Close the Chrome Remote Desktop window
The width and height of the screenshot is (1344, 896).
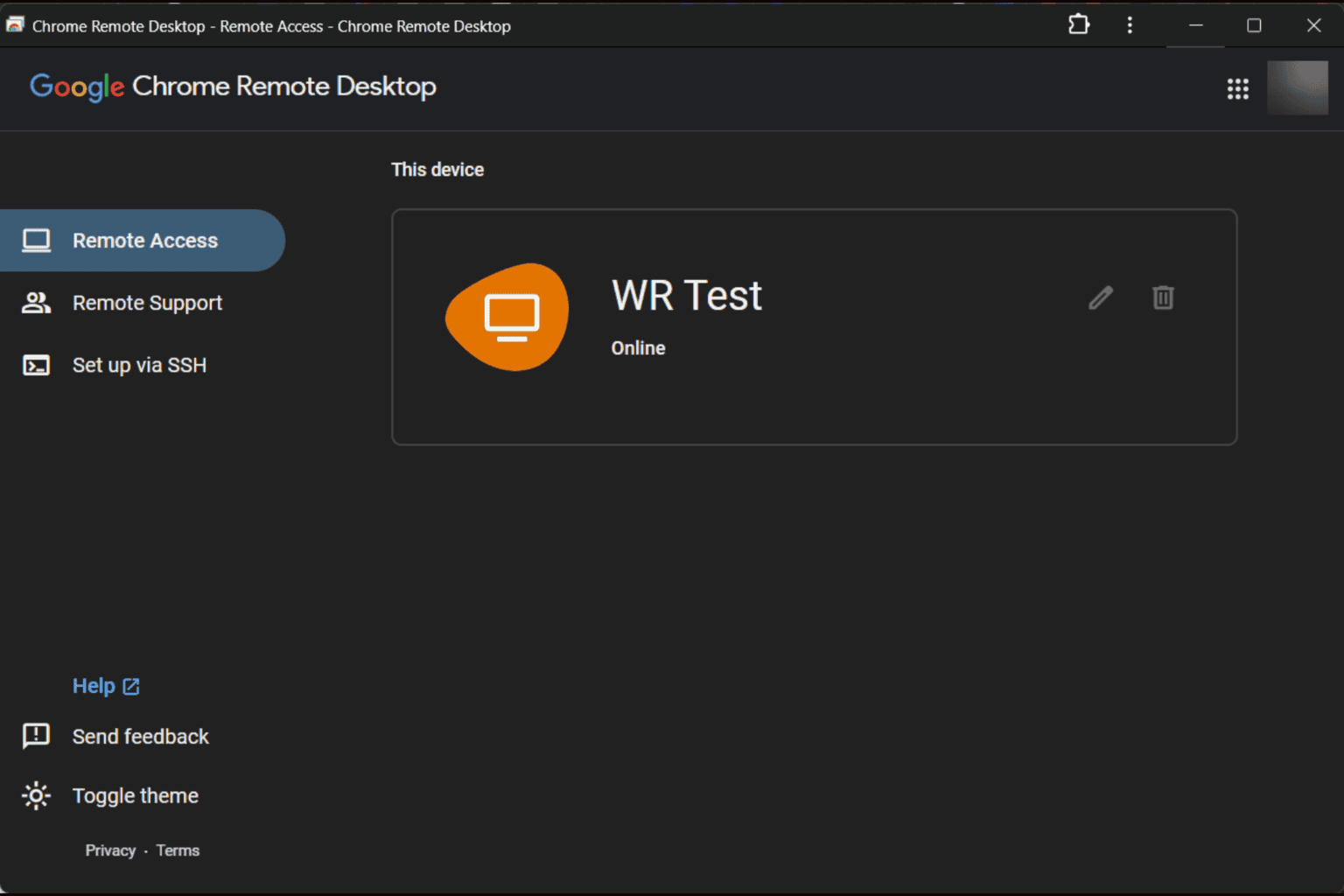point(1313,25)
